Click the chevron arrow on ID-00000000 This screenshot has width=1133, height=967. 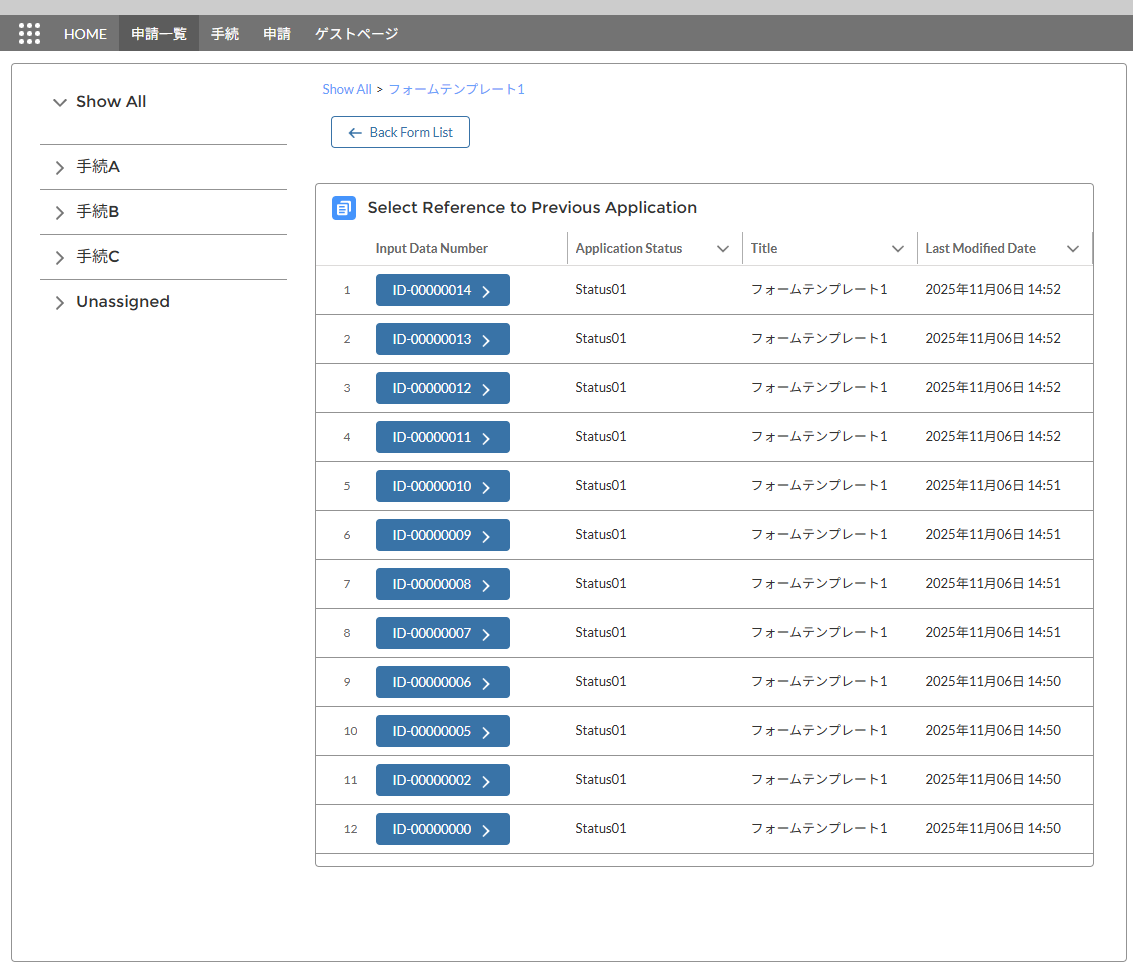coord(486,830)
